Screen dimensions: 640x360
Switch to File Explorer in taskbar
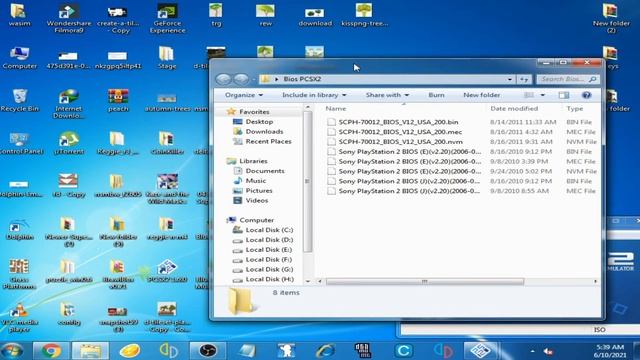(x=90, y=351)
